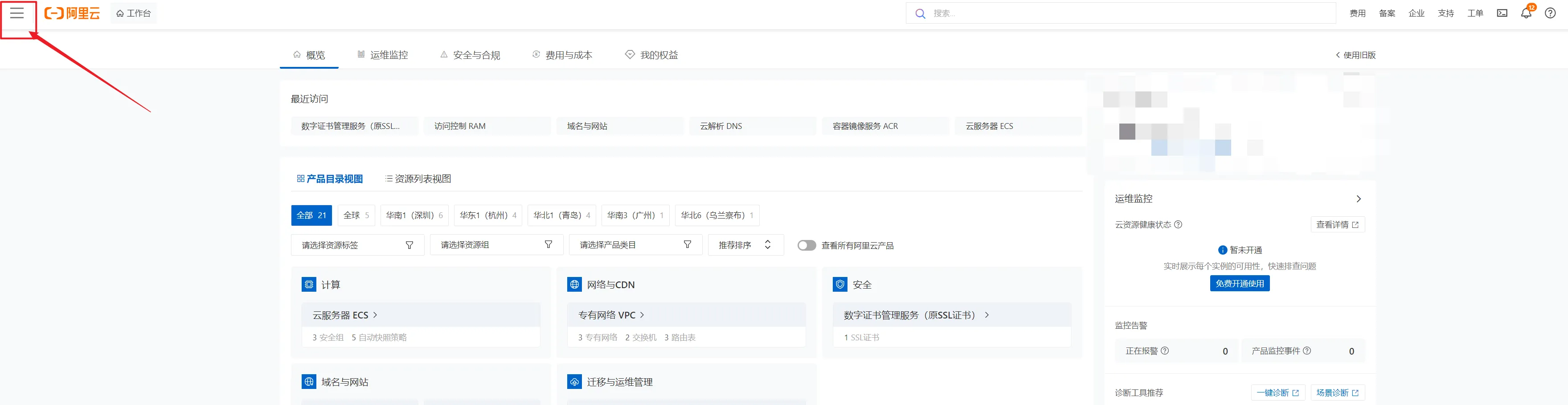
Task: Click help icon next to 云资源健康状态
Action: pos(1178,225)
